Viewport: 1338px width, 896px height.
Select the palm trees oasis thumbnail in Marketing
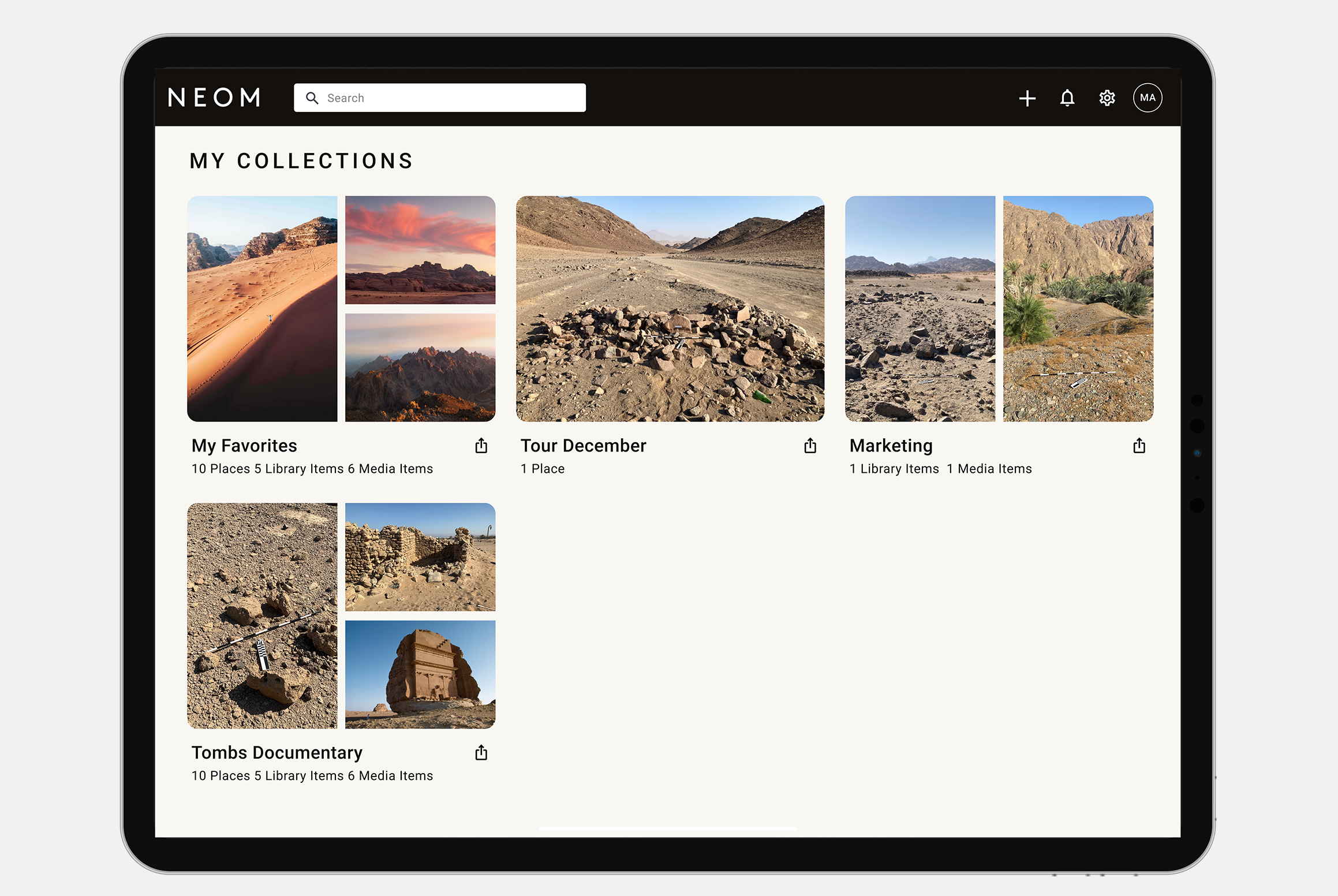point(1078,309)
